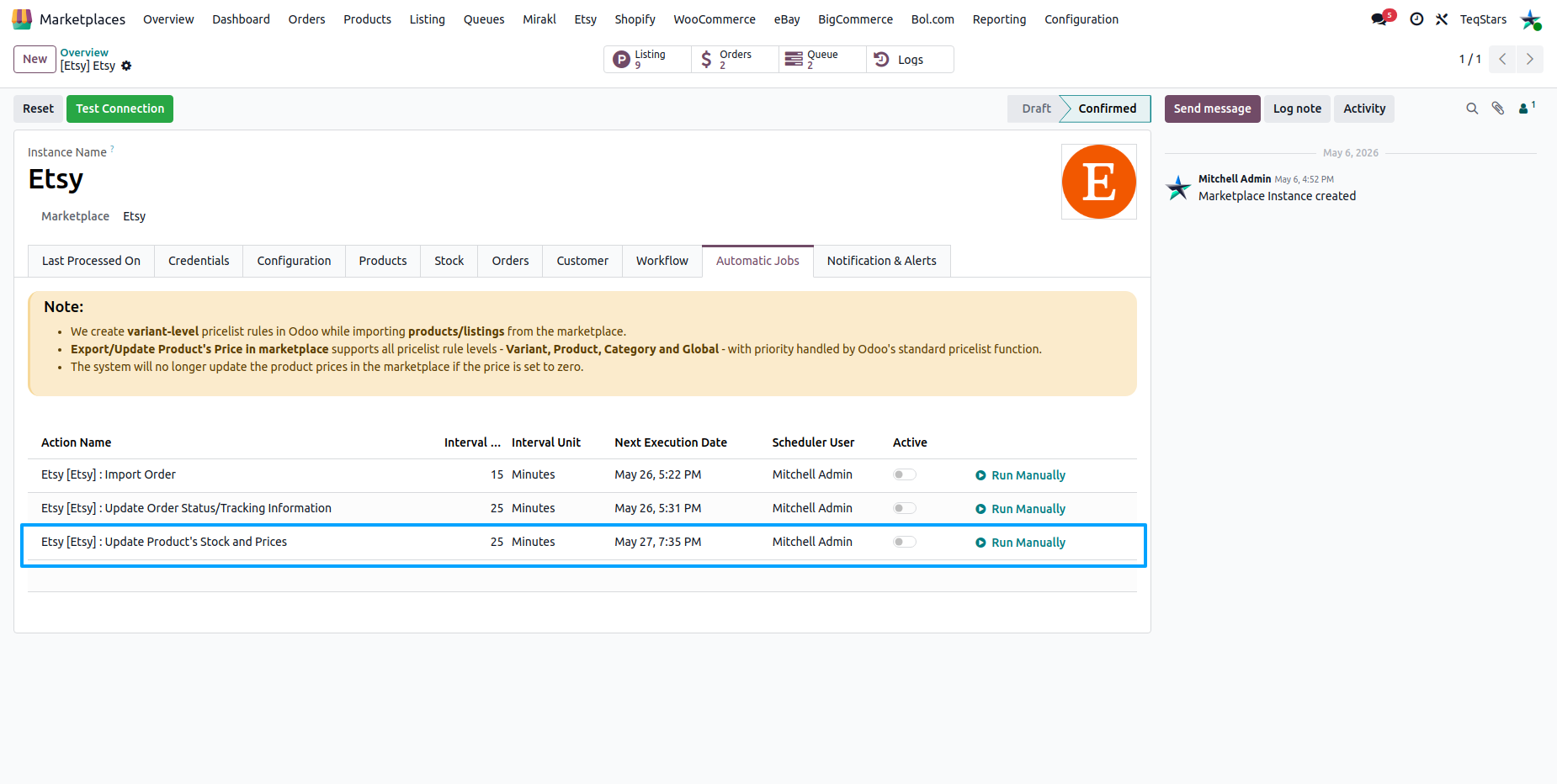Click the Test Connection button
This screenshot has width=1557, height=784.
(x=120, y=109)
